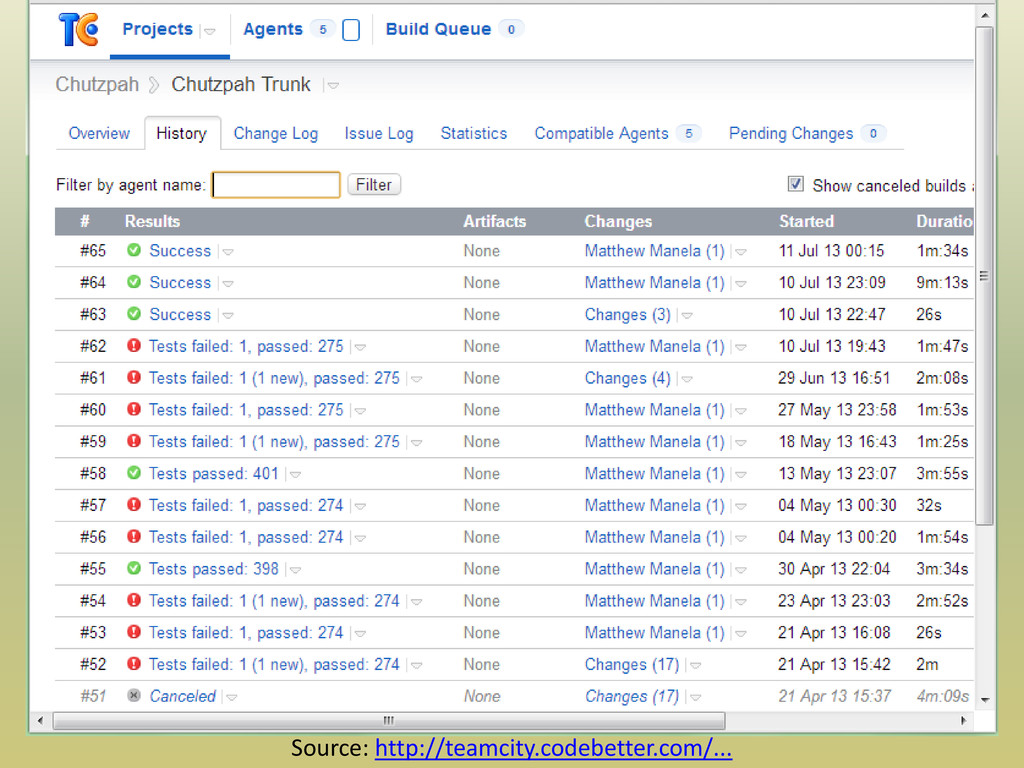Screen dimensions: 1024x768
Task: Click gray canceled icon for build #51
Action: pos(134,696)
